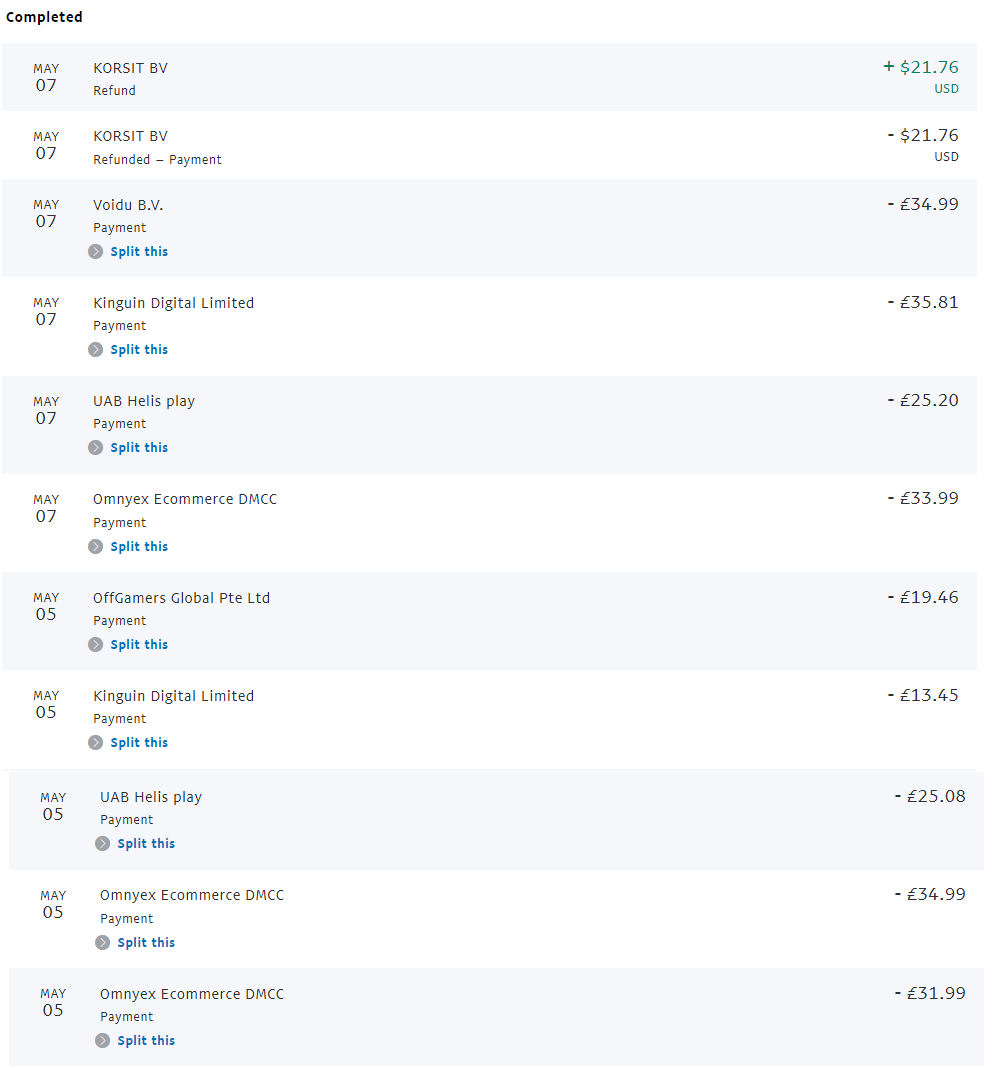
Task: Click arrow icon for Omnyex £34.99 split
Action: pos(102,942)
